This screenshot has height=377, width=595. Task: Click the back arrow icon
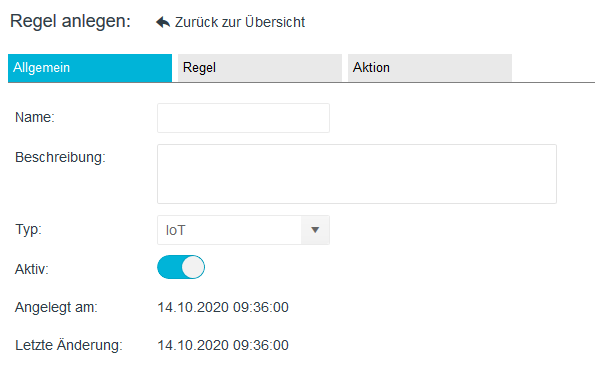pyautogui.click(x=163, y=22)
